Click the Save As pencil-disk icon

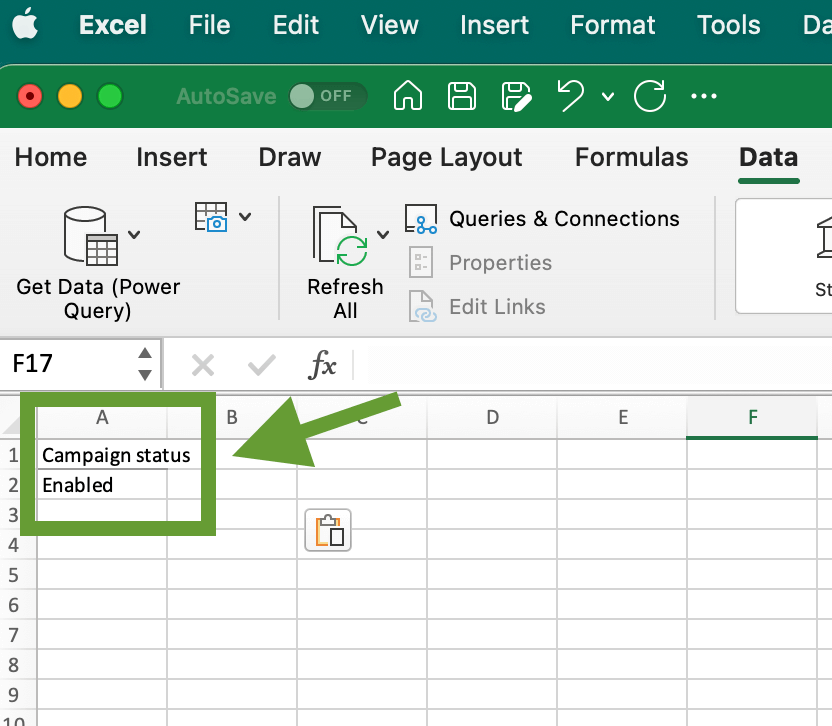(516, 97)
